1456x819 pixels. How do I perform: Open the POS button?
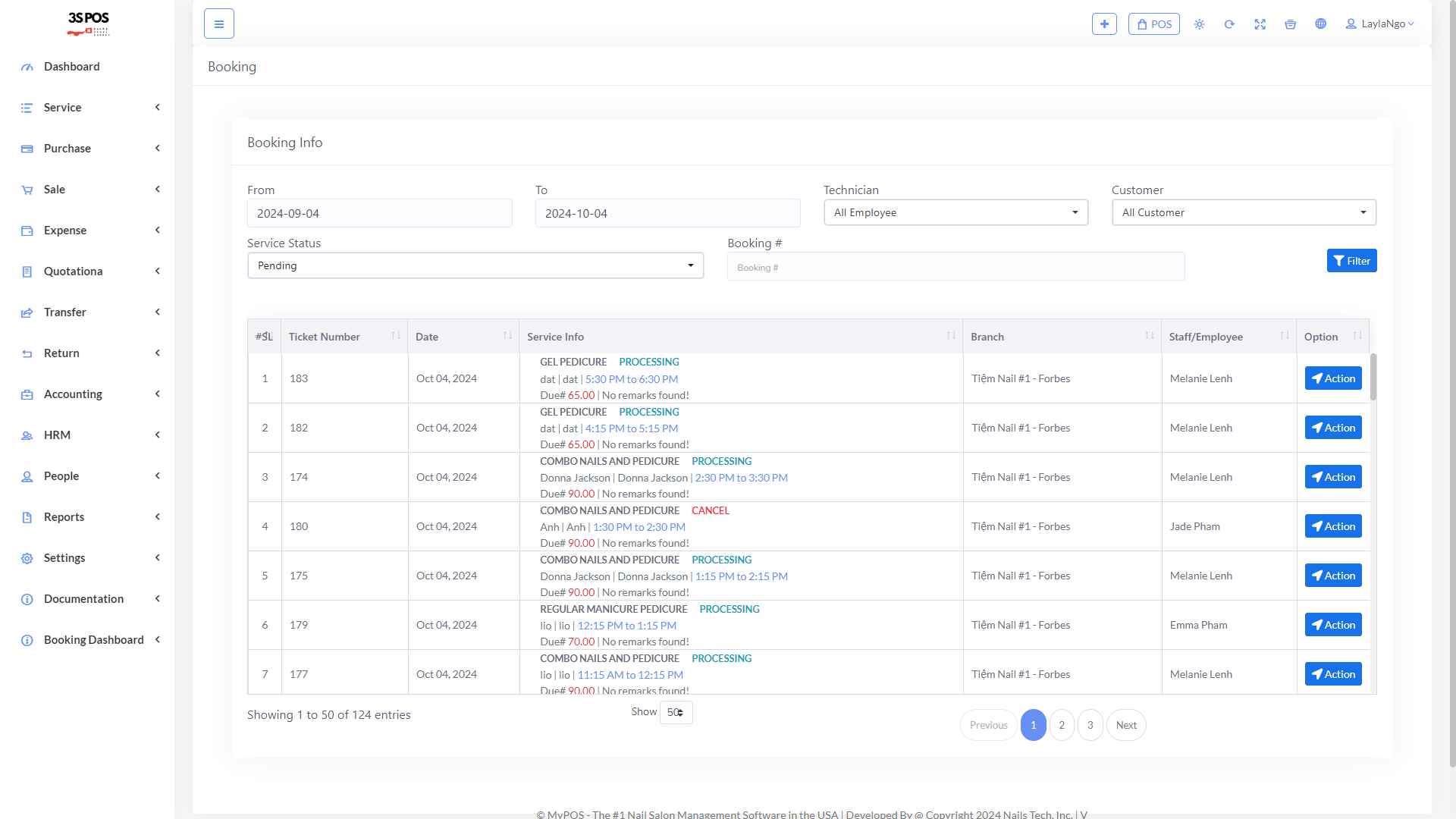pos(1153,24)
